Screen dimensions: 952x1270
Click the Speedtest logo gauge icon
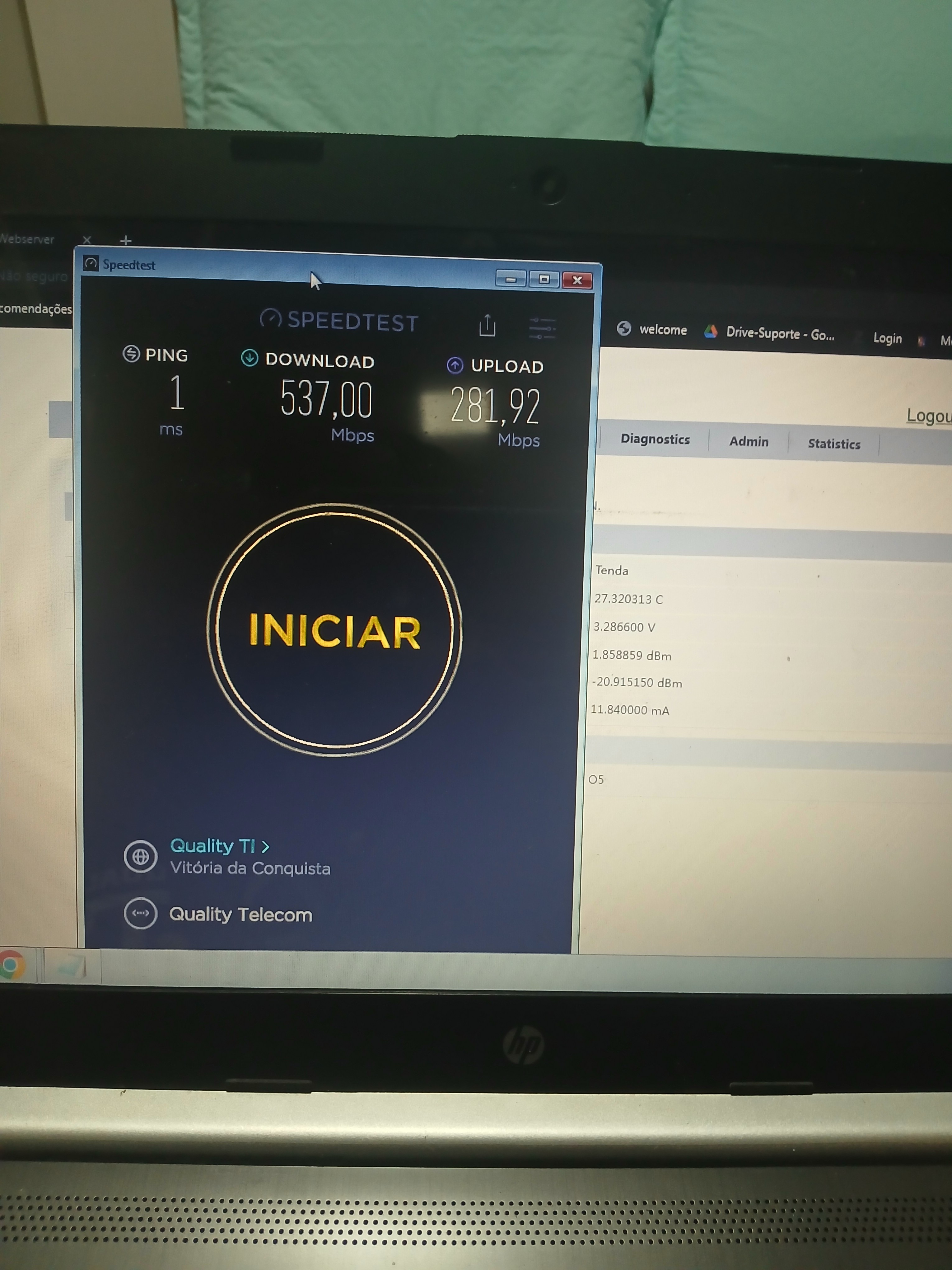[x=271, y=317]
